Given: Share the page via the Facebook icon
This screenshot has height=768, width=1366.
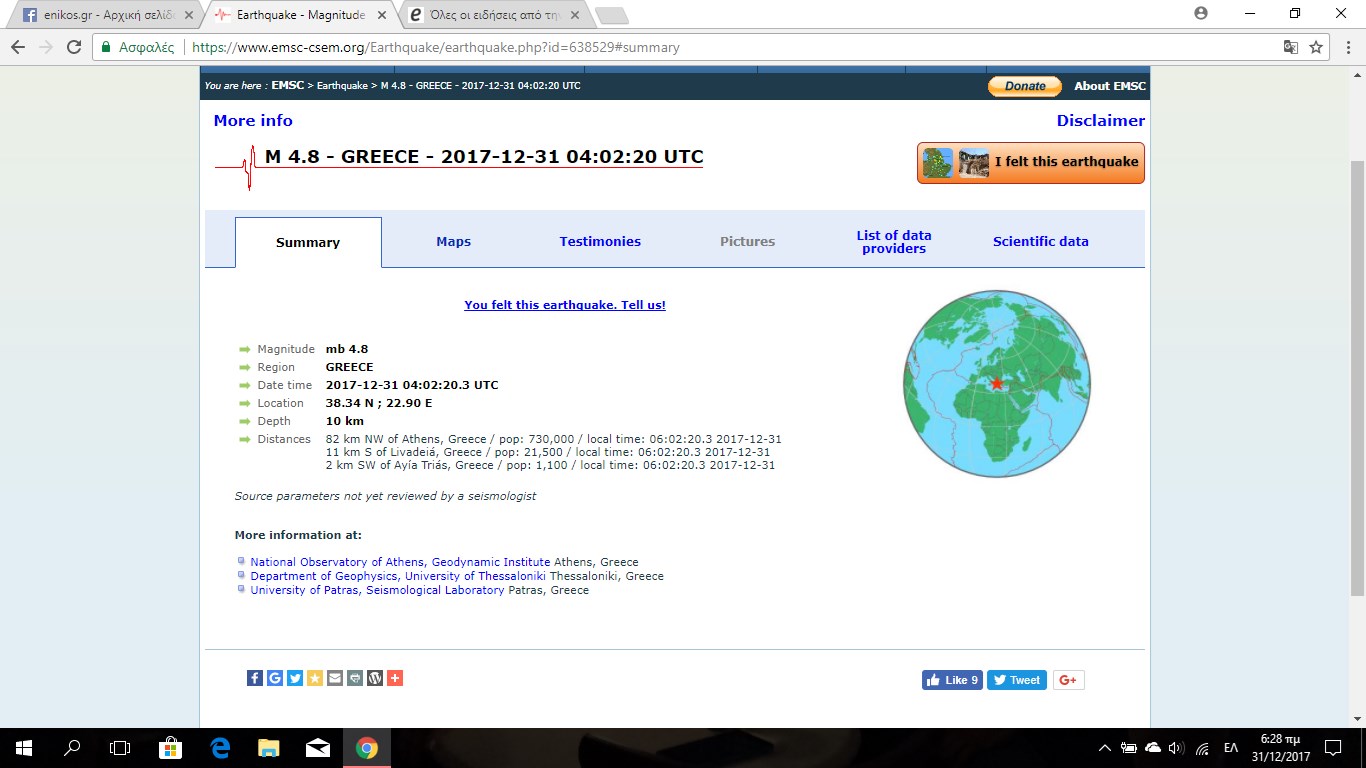Looking at the screenshot, I should click(255, 678).
